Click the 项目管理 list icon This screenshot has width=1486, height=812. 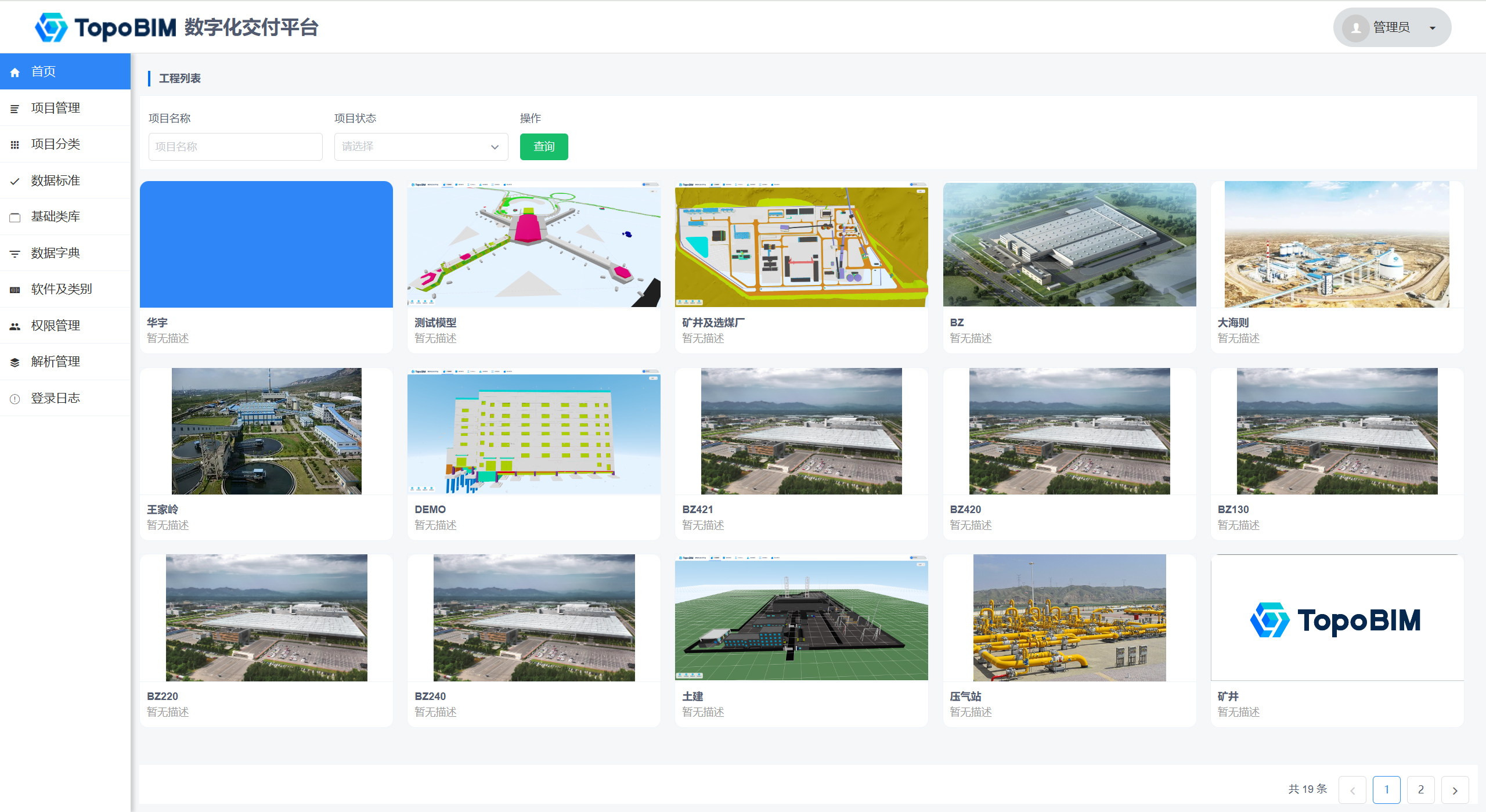point(15,109)
